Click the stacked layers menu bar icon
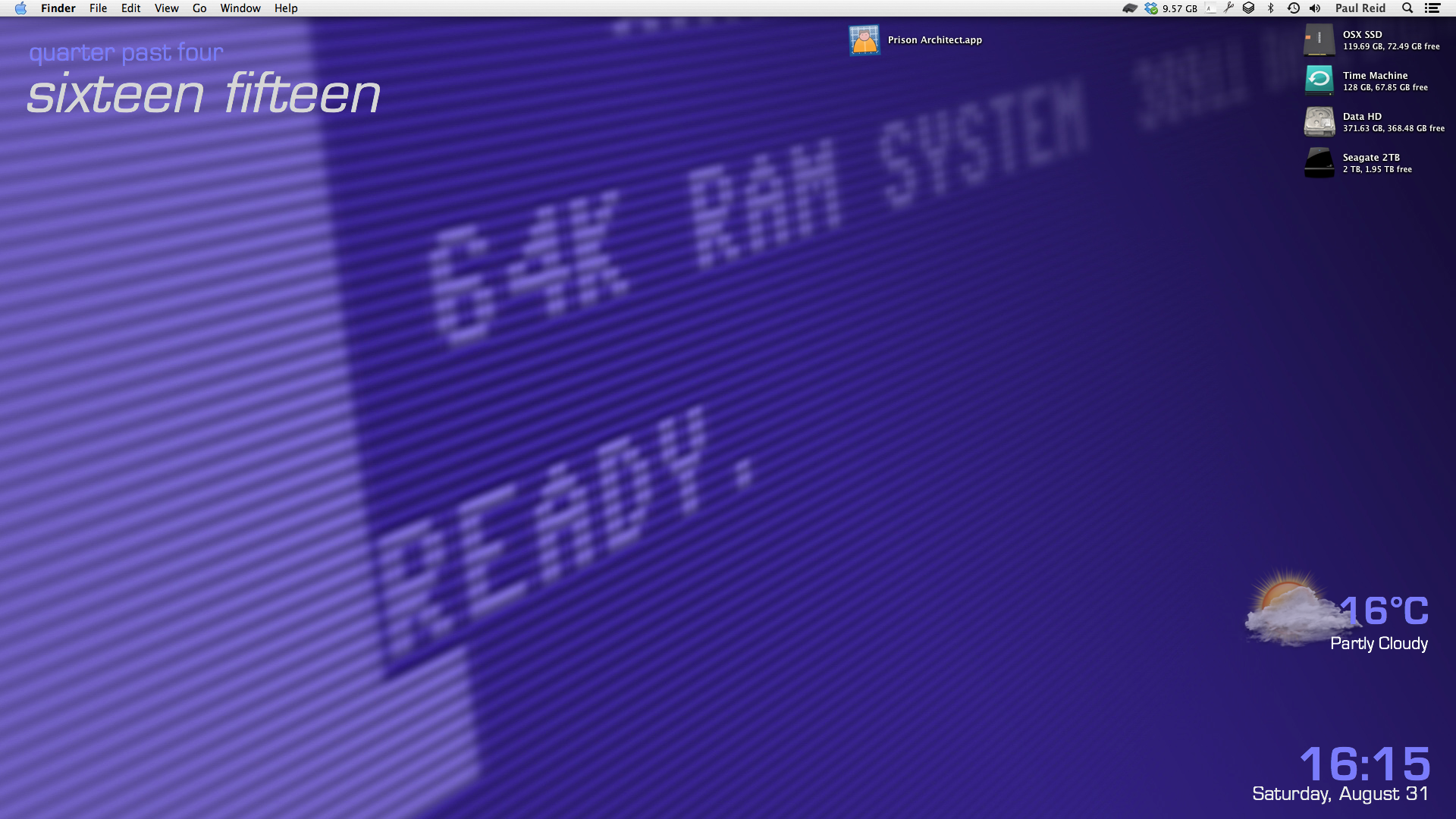This screenshot has width=1456, height=819. 1249,8
